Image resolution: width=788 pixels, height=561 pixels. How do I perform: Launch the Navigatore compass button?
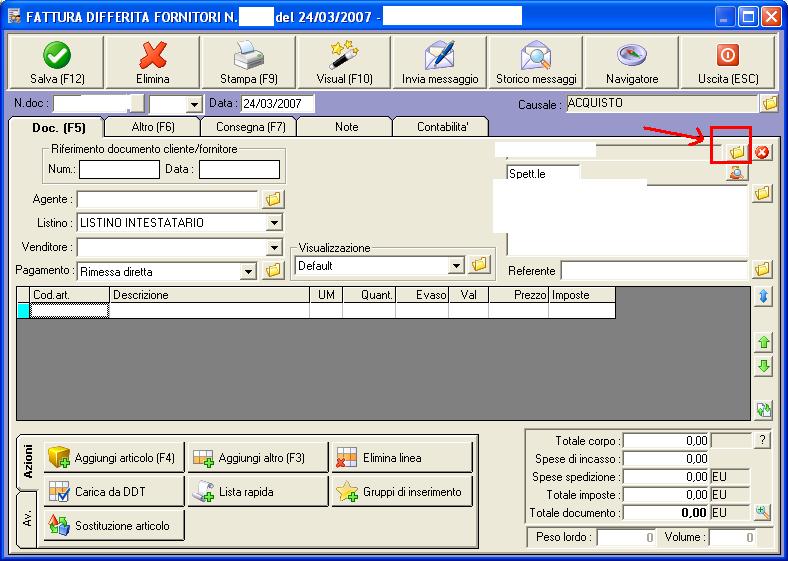tap(632, 62)
